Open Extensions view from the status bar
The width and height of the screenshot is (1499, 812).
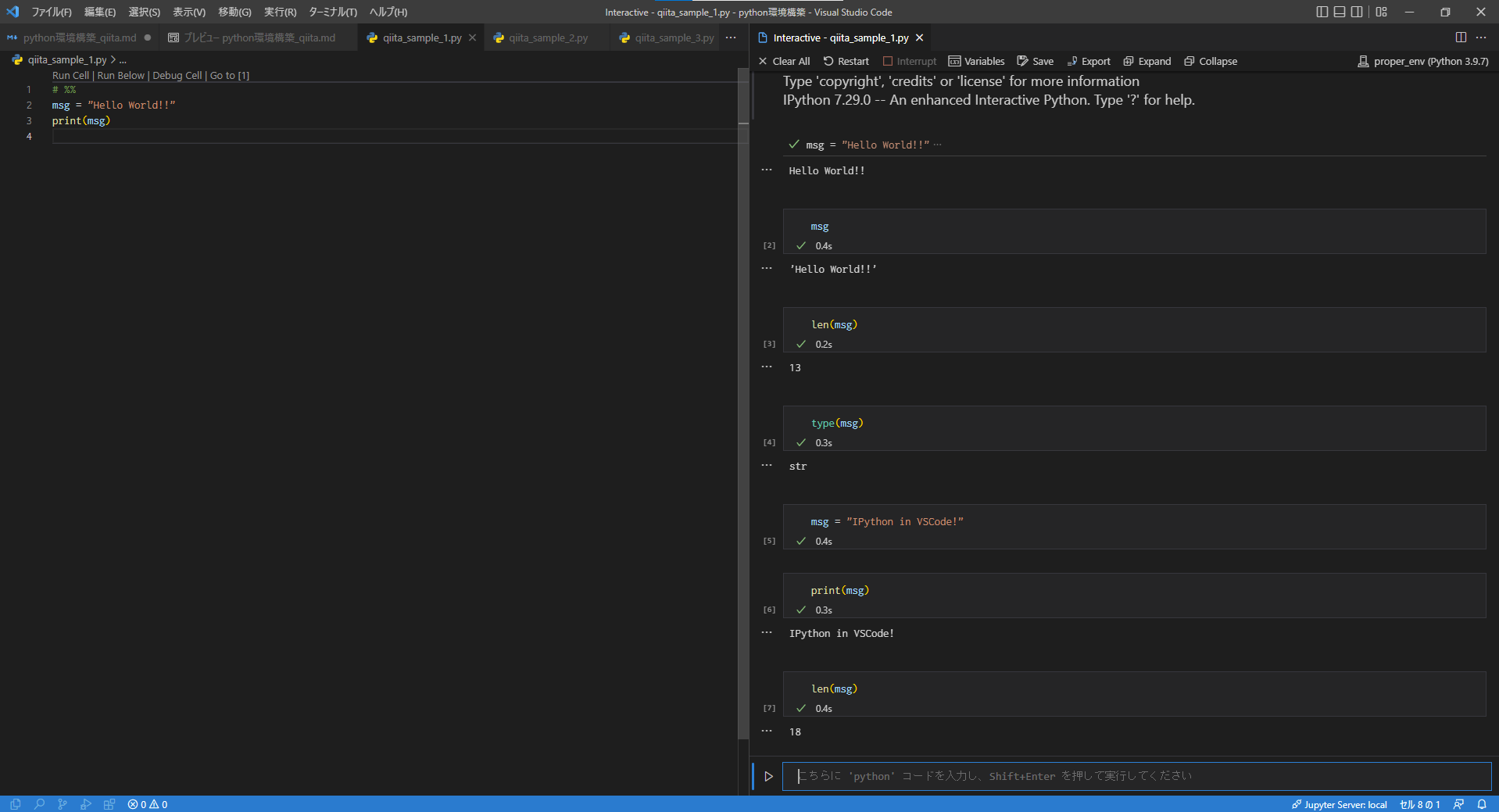pyautogui.click(x=109, y=804)
